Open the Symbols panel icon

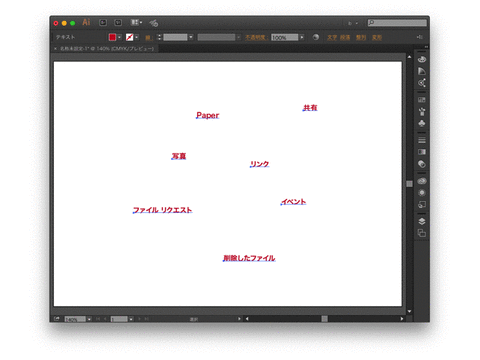tap(422, 123)
